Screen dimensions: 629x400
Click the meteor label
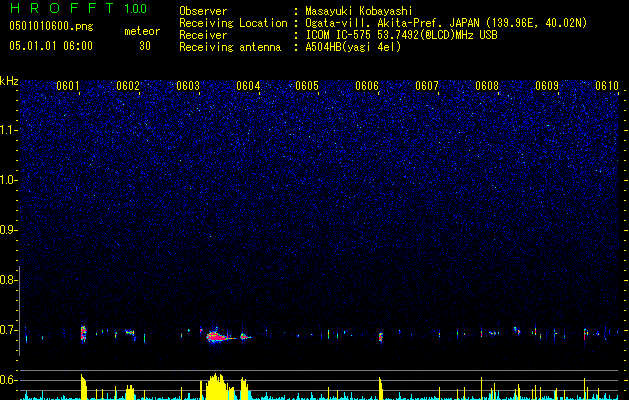click(x=142, y=31)
